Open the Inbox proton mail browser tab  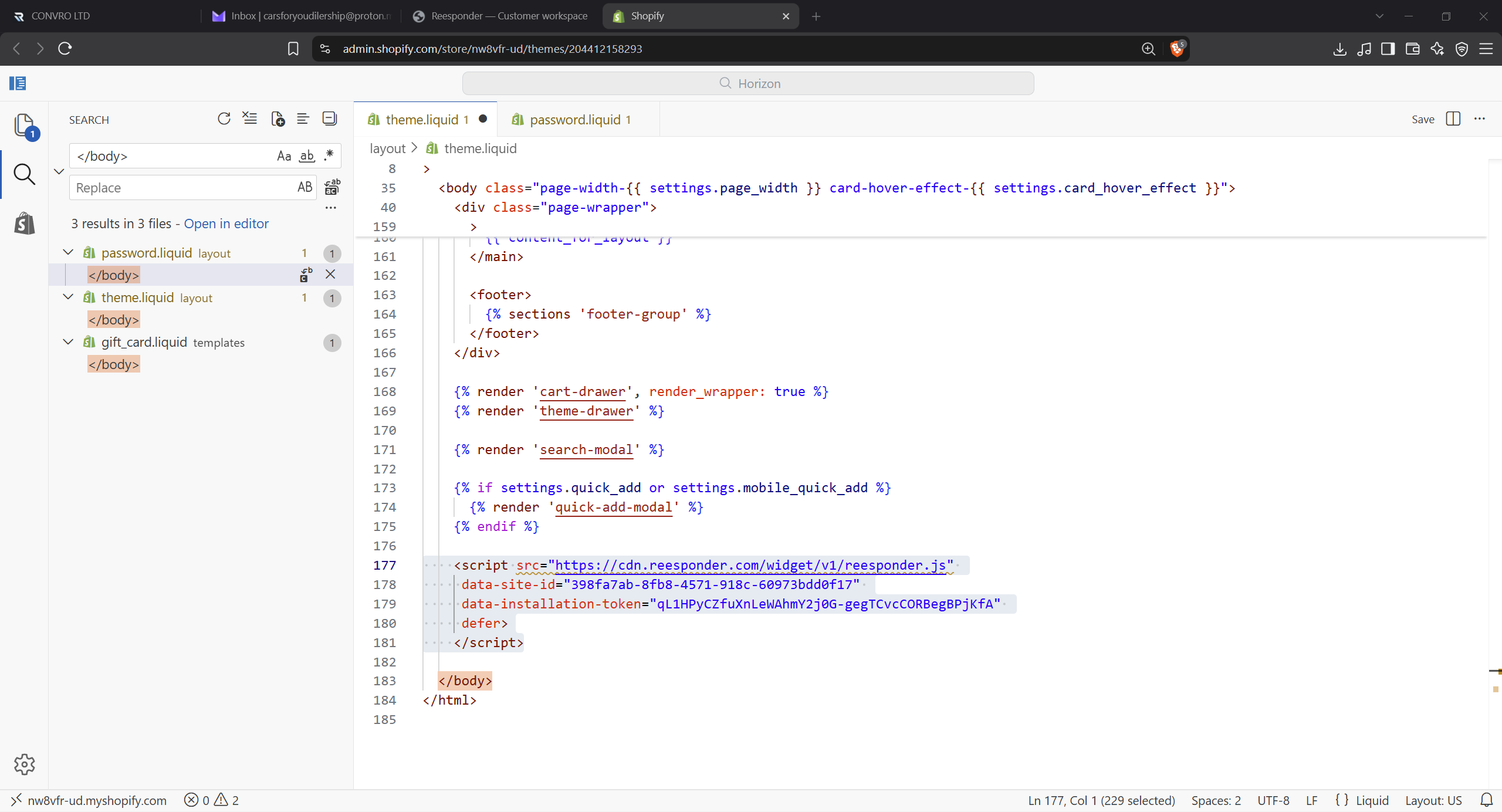tap(302, 16)
